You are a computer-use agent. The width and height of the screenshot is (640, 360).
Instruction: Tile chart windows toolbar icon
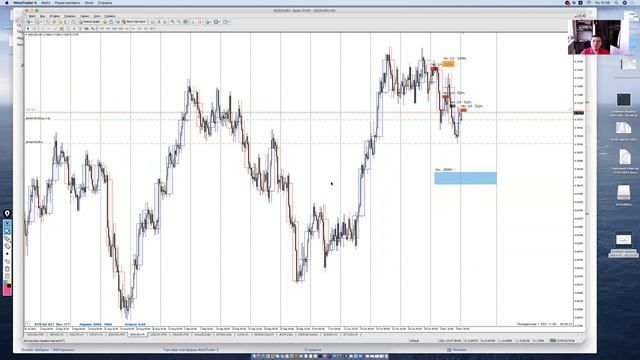(x=186, y=22)
